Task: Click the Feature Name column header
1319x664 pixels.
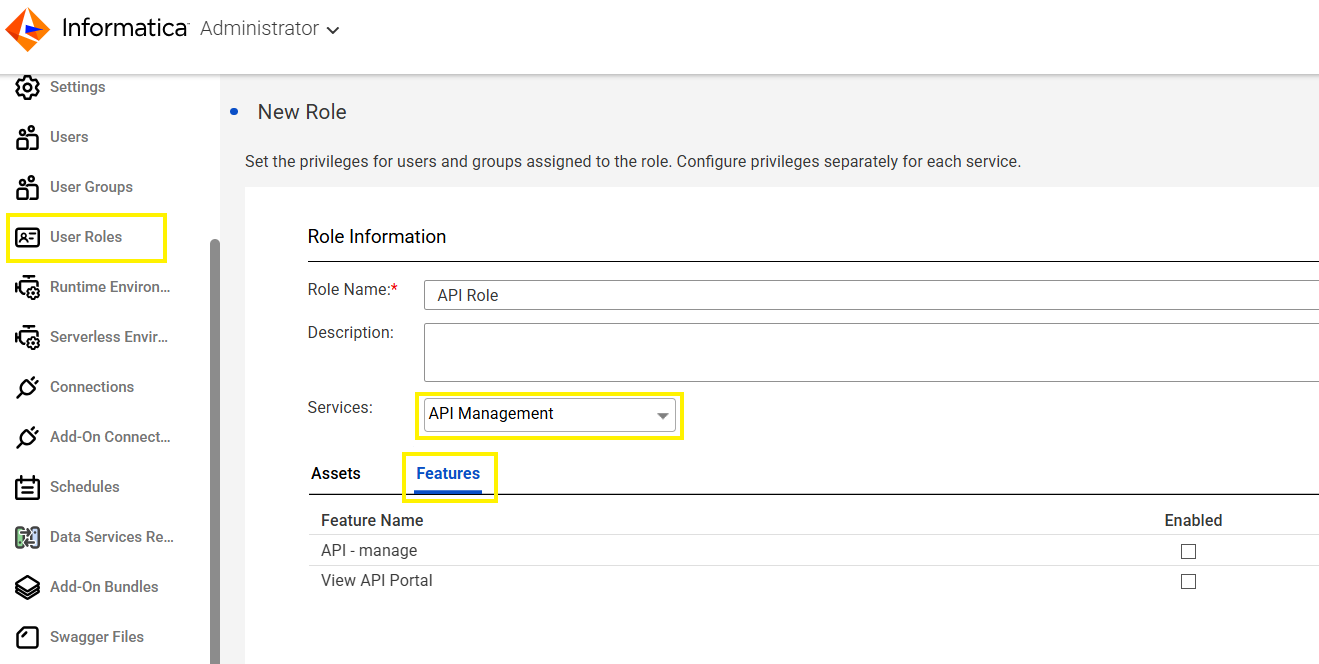Action: click(x=372, y=520)
